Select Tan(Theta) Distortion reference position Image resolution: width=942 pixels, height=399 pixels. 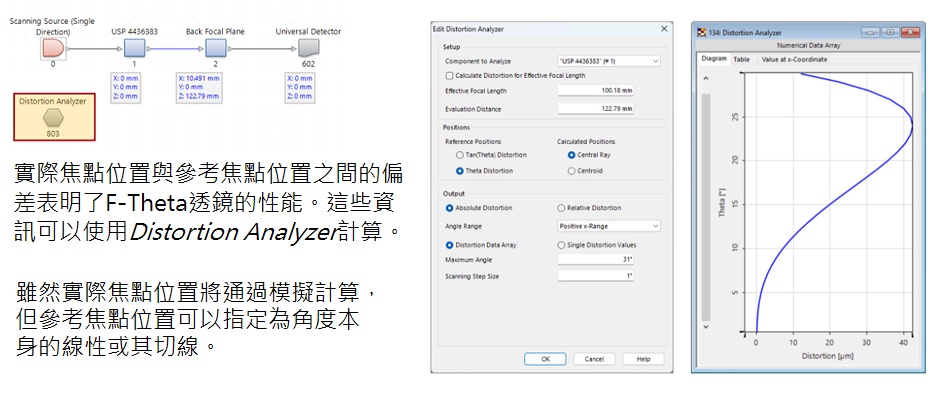tap(460, 155)
